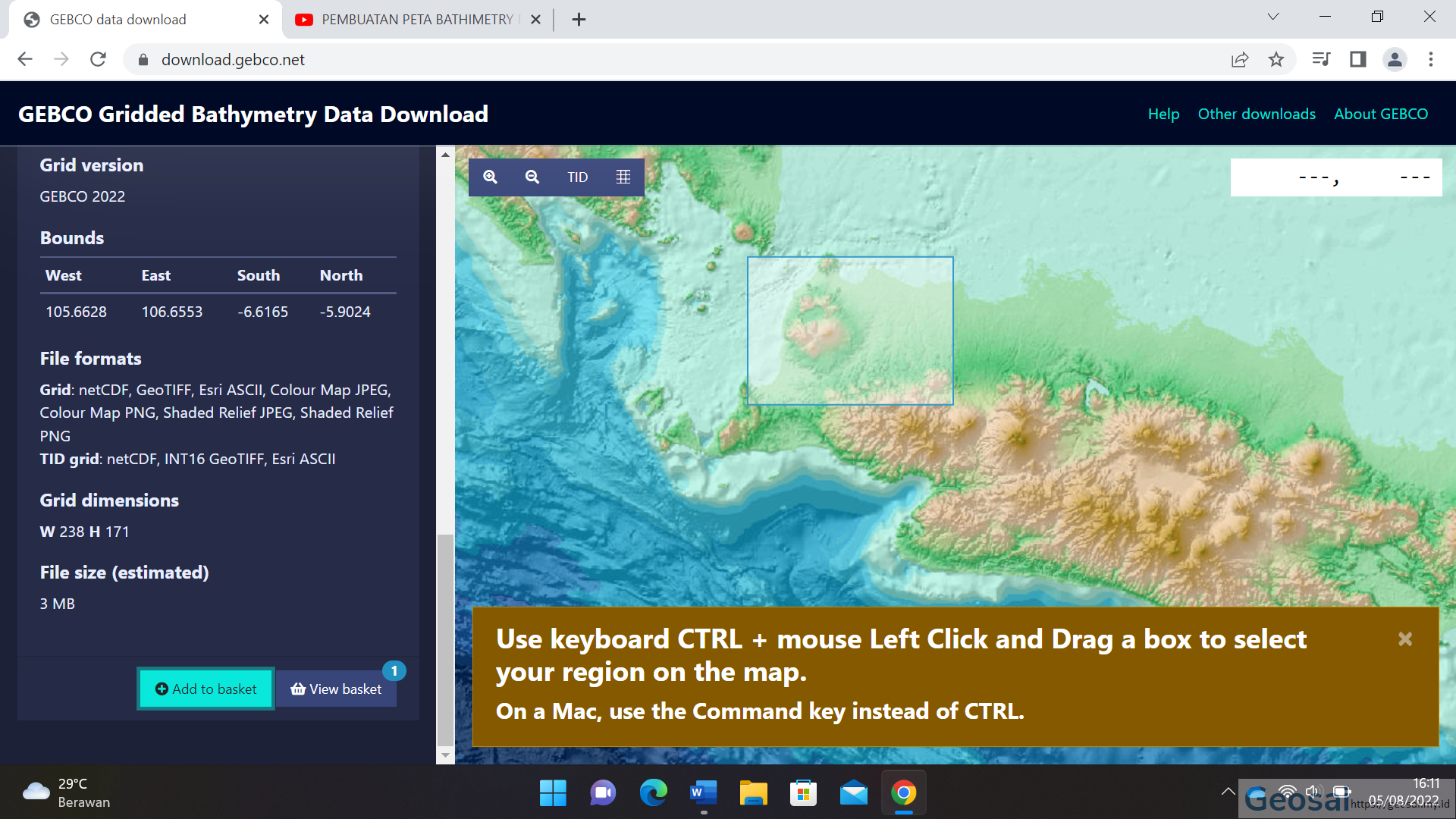The height and width of the screenshot is (819, 1456).
Task: Go forward in browser history
Action: click(x=61, y=59)
